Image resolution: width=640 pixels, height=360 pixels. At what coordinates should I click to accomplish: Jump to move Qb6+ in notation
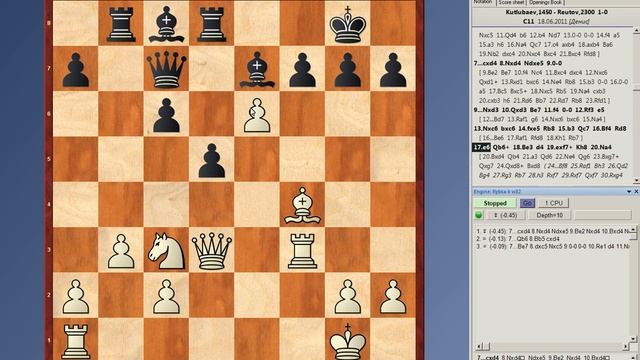pyautogui.click(x=502, y=147)
